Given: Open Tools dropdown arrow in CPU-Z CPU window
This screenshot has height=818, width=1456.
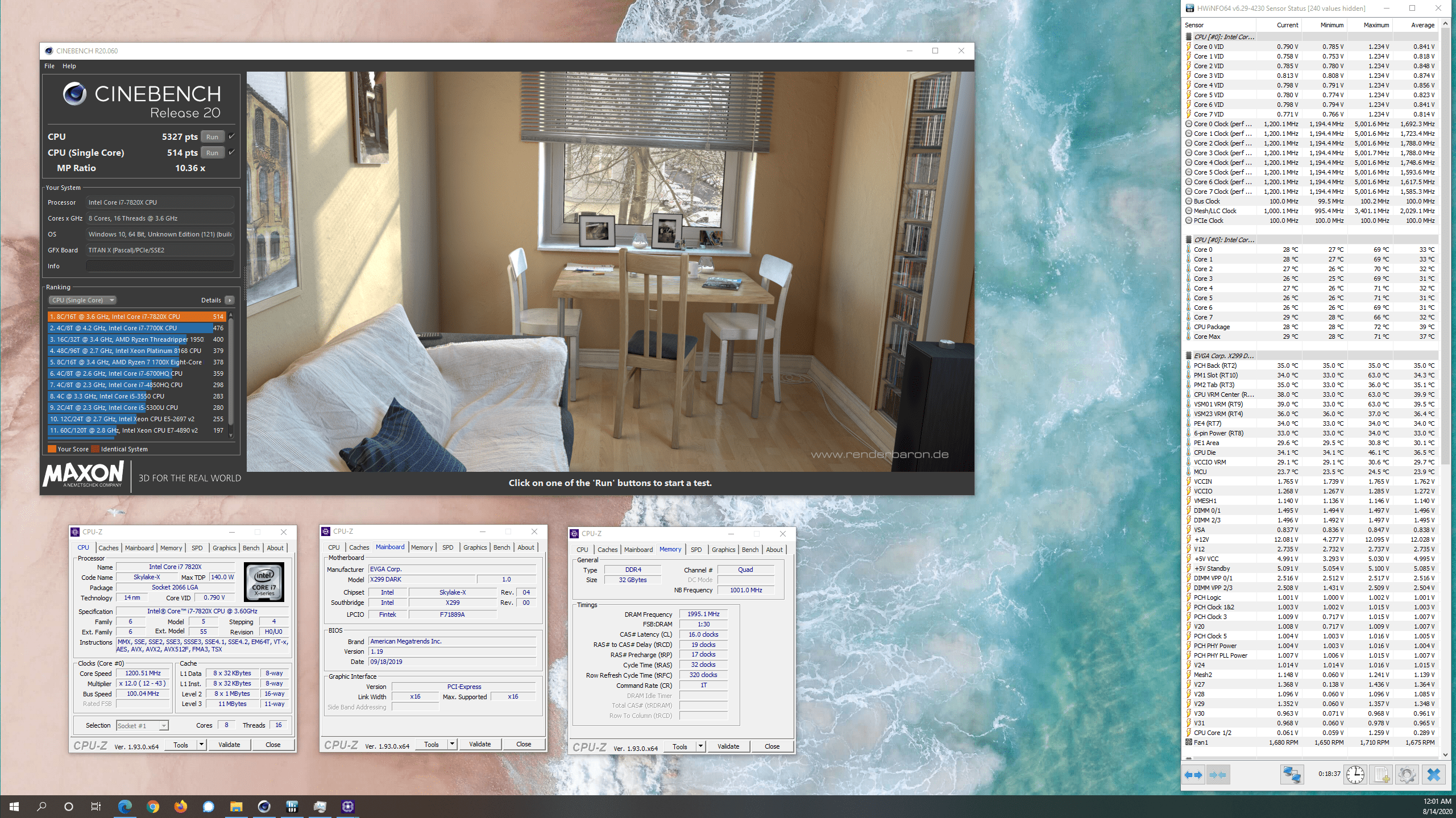Looking at the screenshot, I should click(201, 745).
